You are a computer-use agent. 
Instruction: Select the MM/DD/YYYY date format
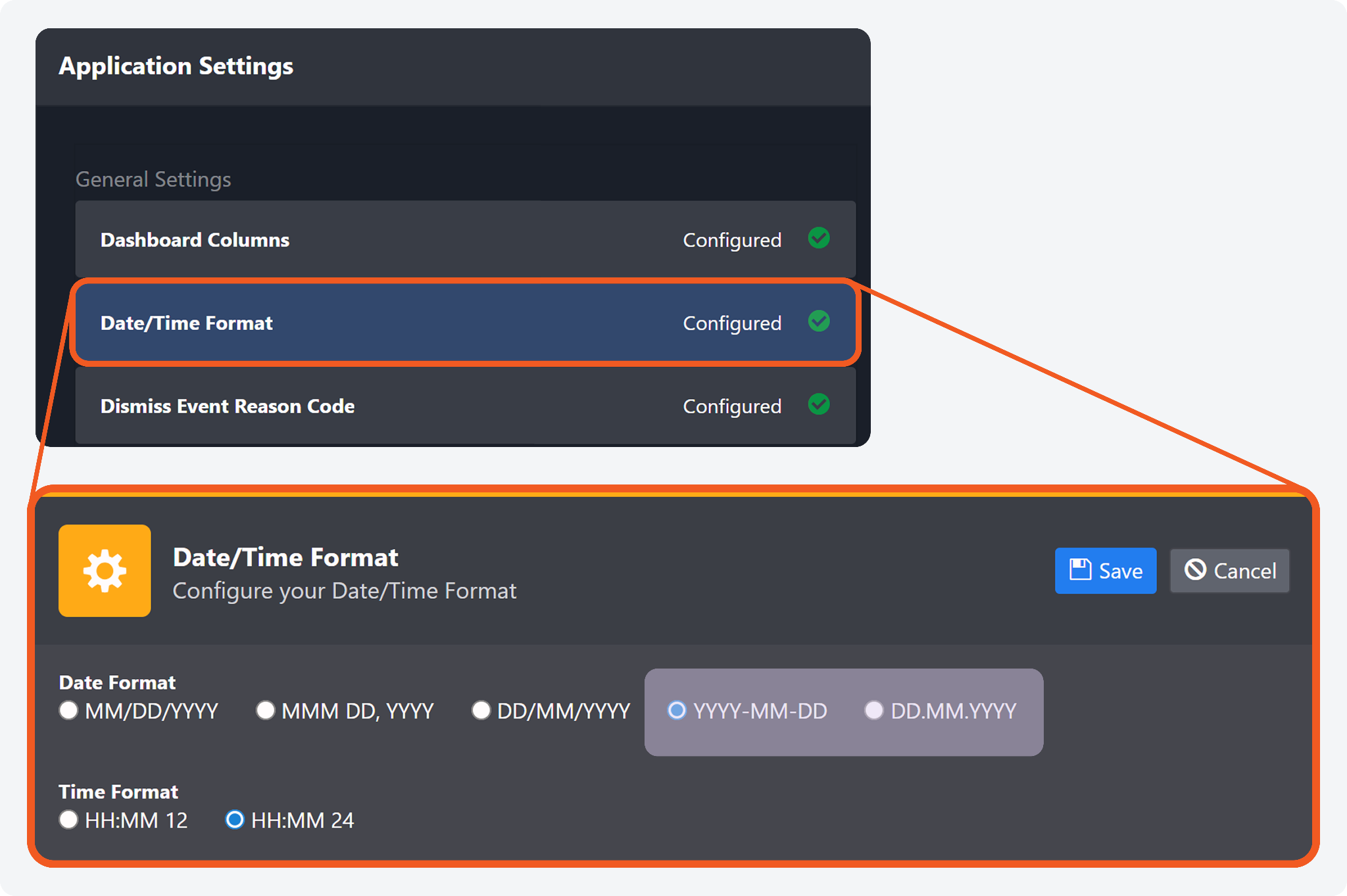[x=68, y=711]
